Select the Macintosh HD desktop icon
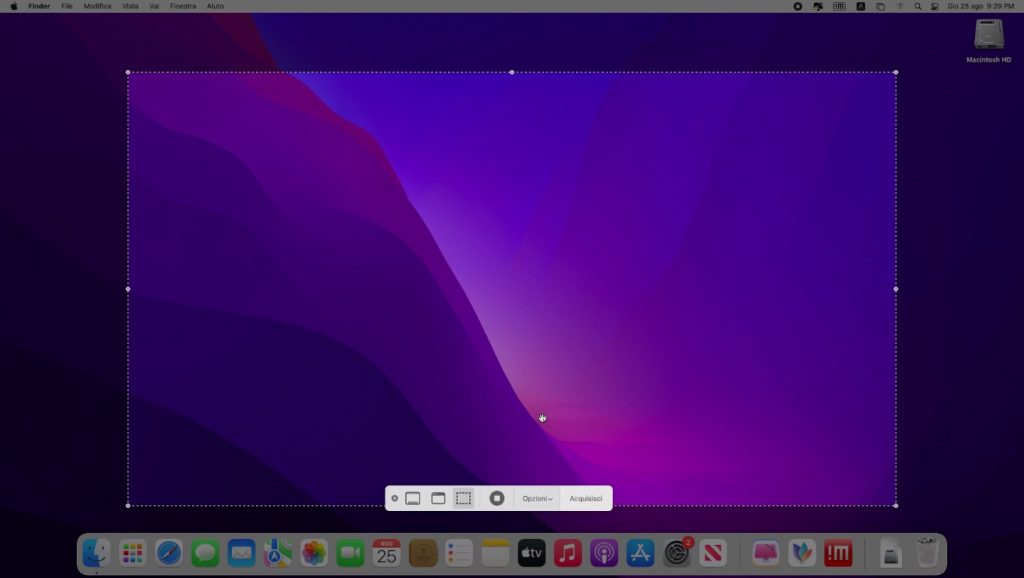The width and height of the screenshot is (1024, 578). (x=988, y=38)
